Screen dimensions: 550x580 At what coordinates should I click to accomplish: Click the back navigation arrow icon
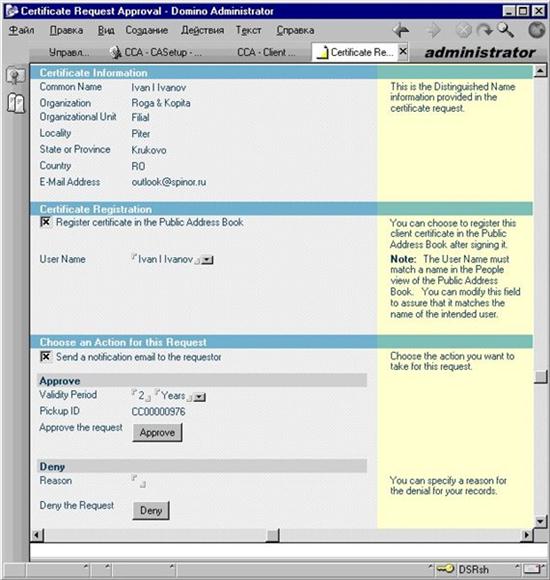click(401, 30)
